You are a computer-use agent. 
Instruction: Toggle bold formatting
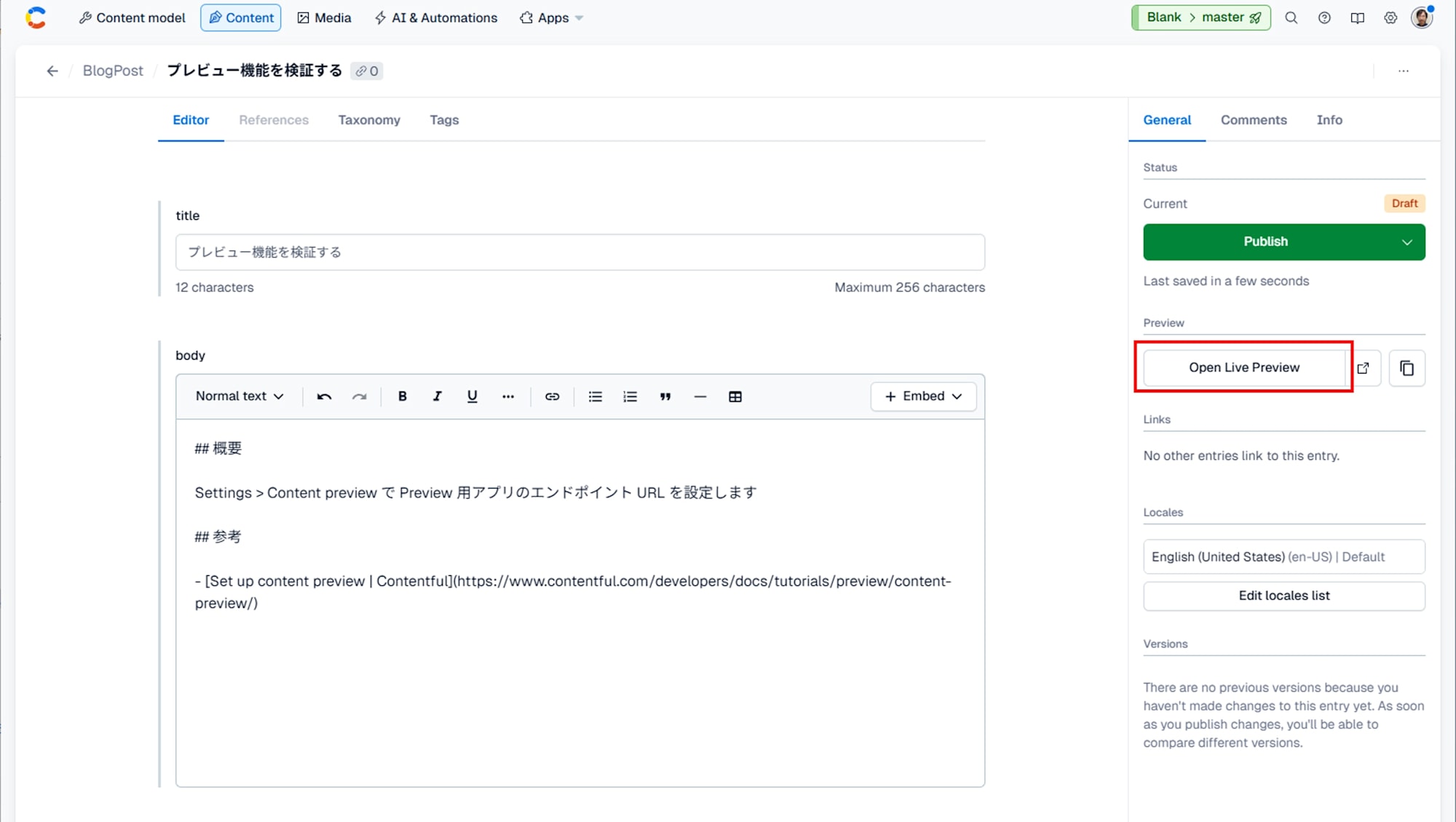(x=402, y=396)
